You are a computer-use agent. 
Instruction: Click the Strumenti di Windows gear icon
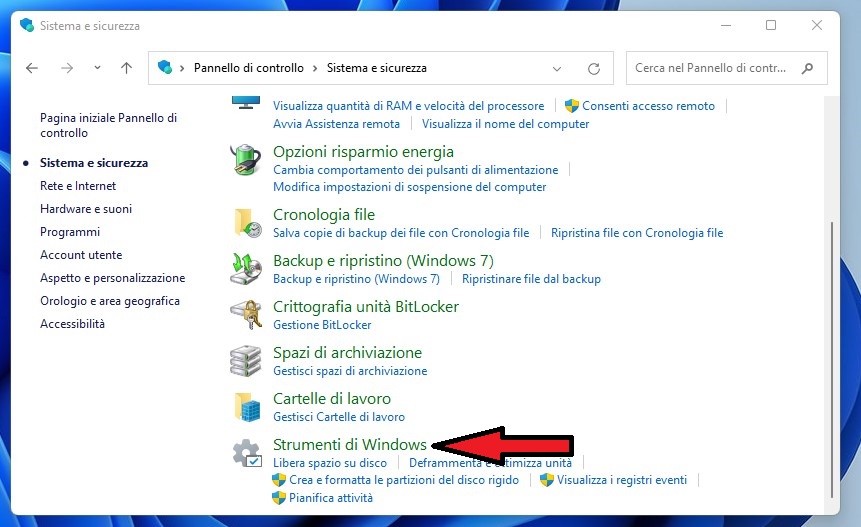(x=247, y=453)
